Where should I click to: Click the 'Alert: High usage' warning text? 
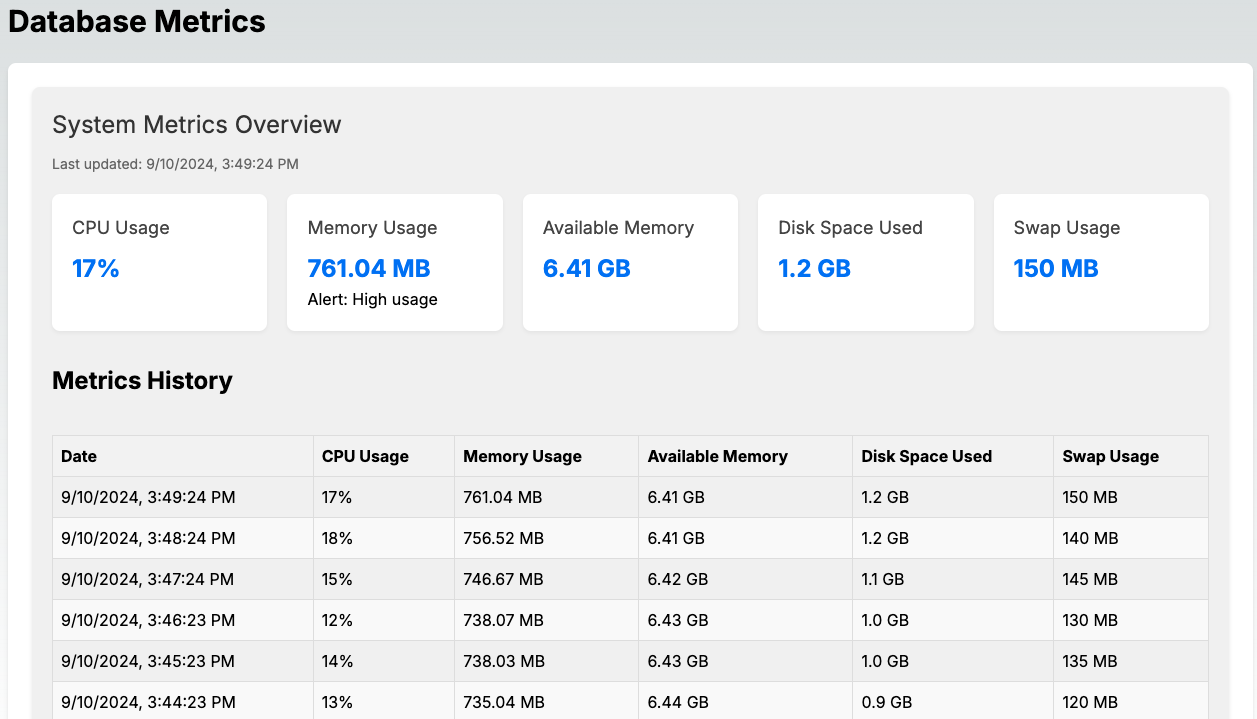point(372,299)
